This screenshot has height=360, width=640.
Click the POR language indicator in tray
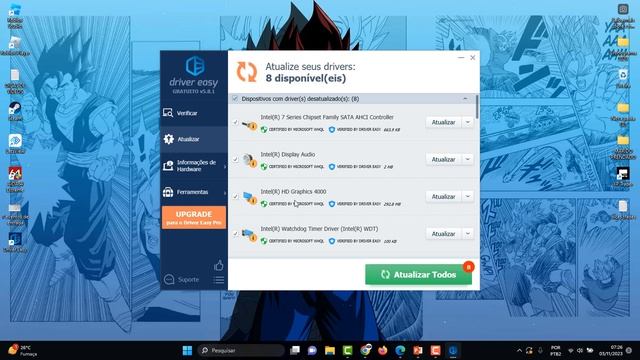pos(556,350)
